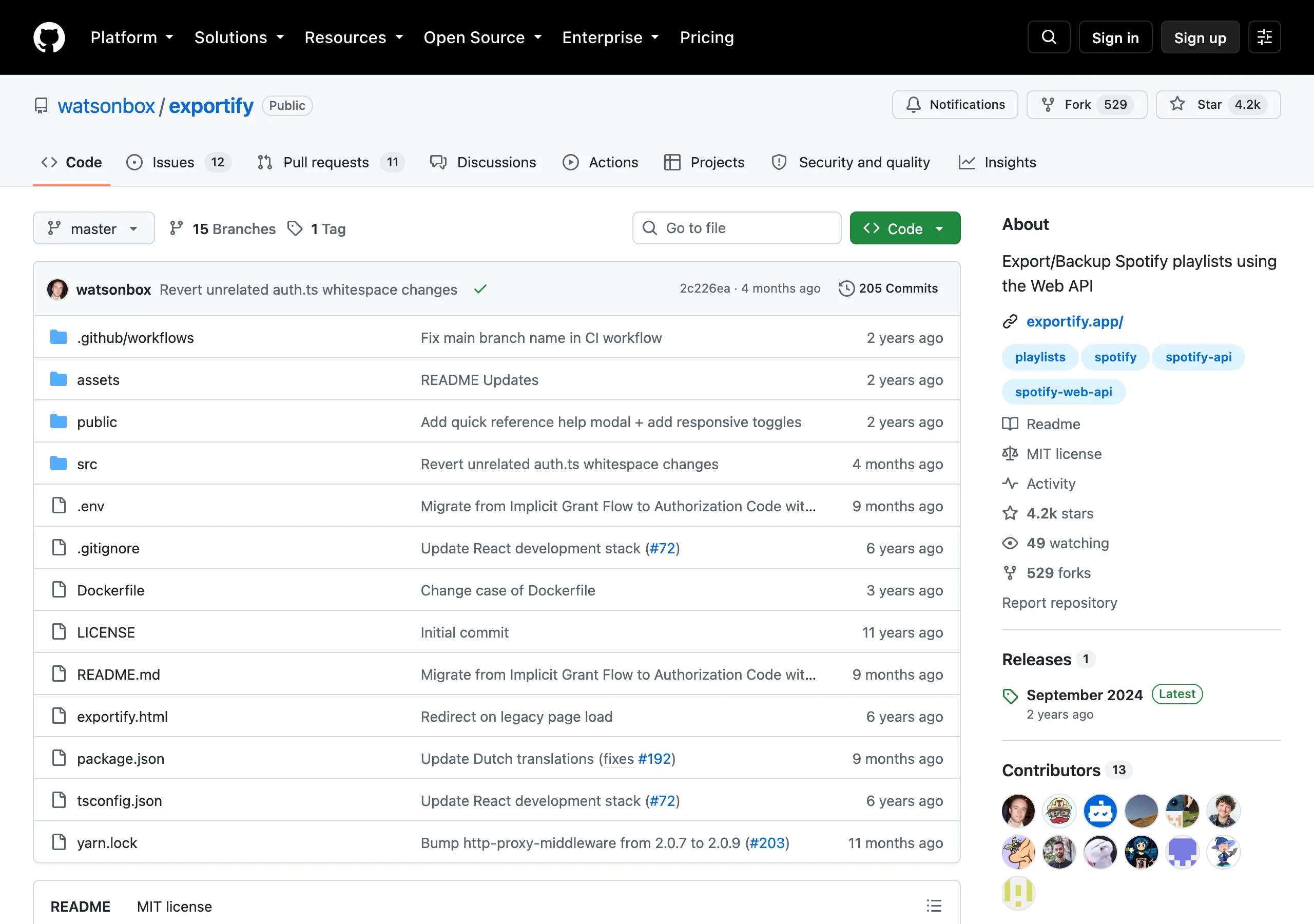1314x924 pixels.
Task: Click the book icon next to Readme
Action: (1010, 423)
